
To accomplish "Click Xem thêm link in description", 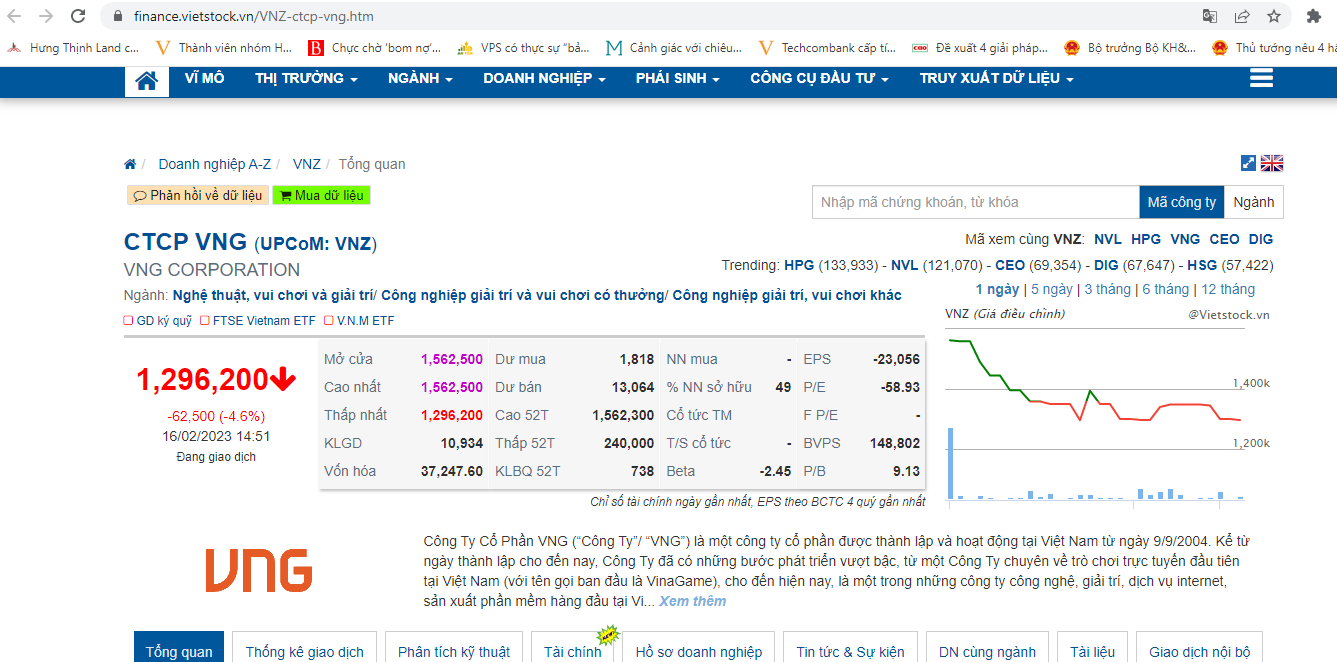I will [x=693, y=601].
